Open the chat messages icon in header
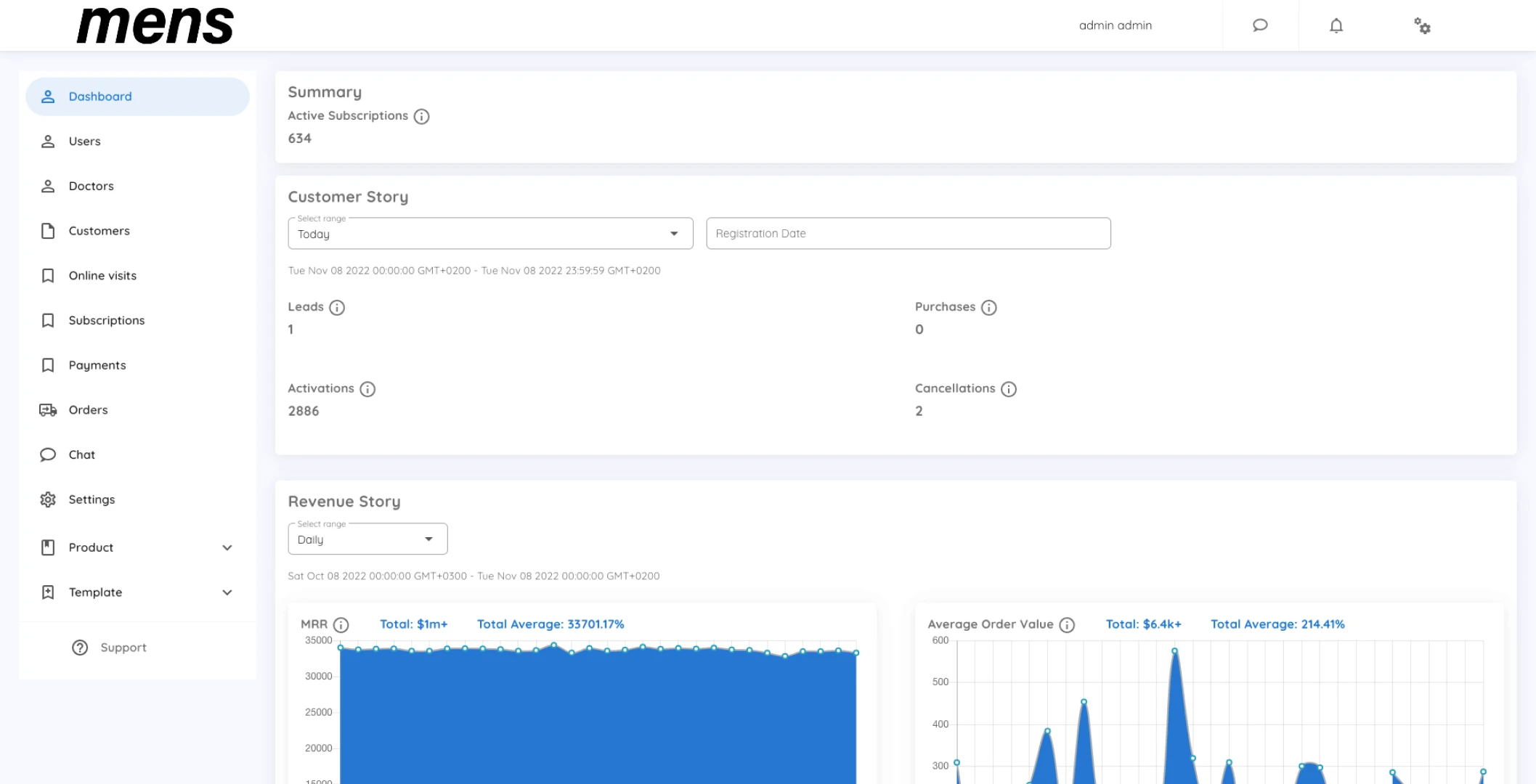The width and height of the screenshot is (1536, 784). [x=1260, y=25]
